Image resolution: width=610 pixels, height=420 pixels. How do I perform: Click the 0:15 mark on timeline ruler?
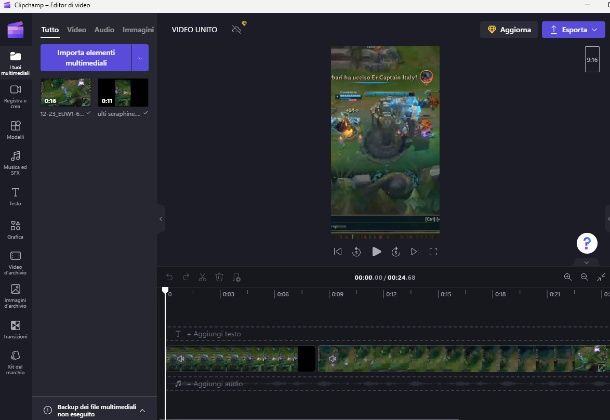tap(446, 294)
